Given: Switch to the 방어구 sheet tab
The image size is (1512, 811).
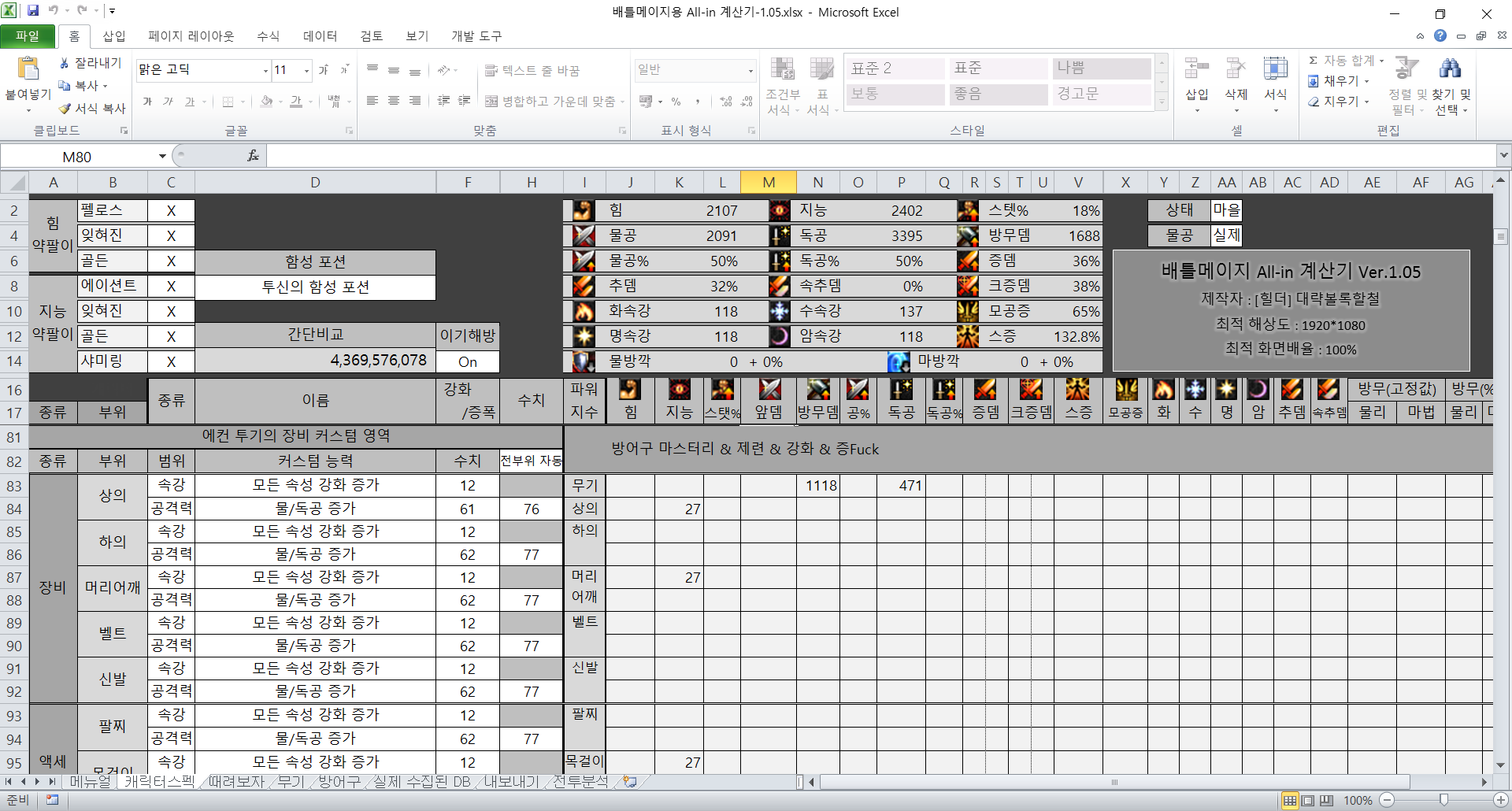Looking at the screenshot, I should 339,782.
